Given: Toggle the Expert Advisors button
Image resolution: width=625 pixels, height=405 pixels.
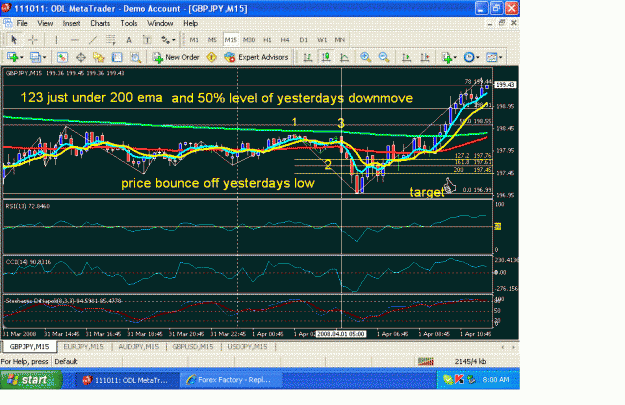Looking at the screenshot, I should coord(256,57).
